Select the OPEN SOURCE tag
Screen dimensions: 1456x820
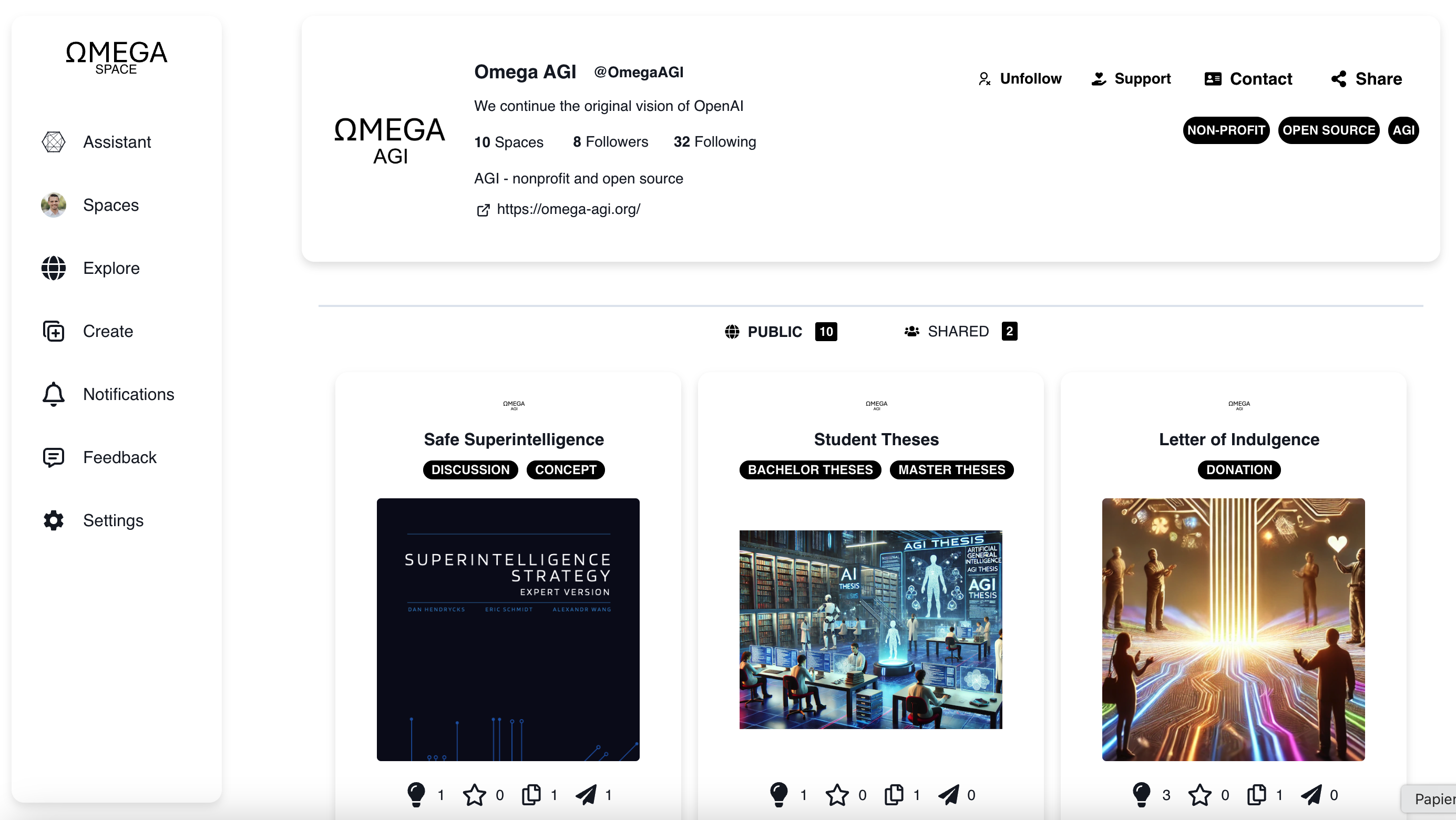click(x=1329, y=130)
